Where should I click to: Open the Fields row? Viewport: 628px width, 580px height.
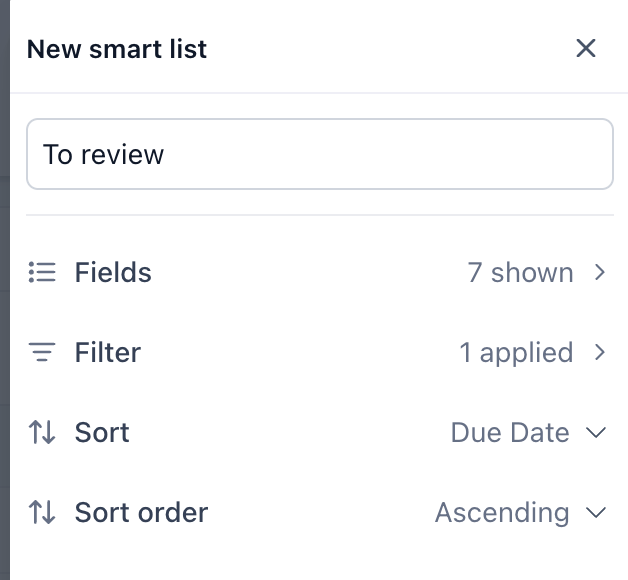click(x=320, y=272)
